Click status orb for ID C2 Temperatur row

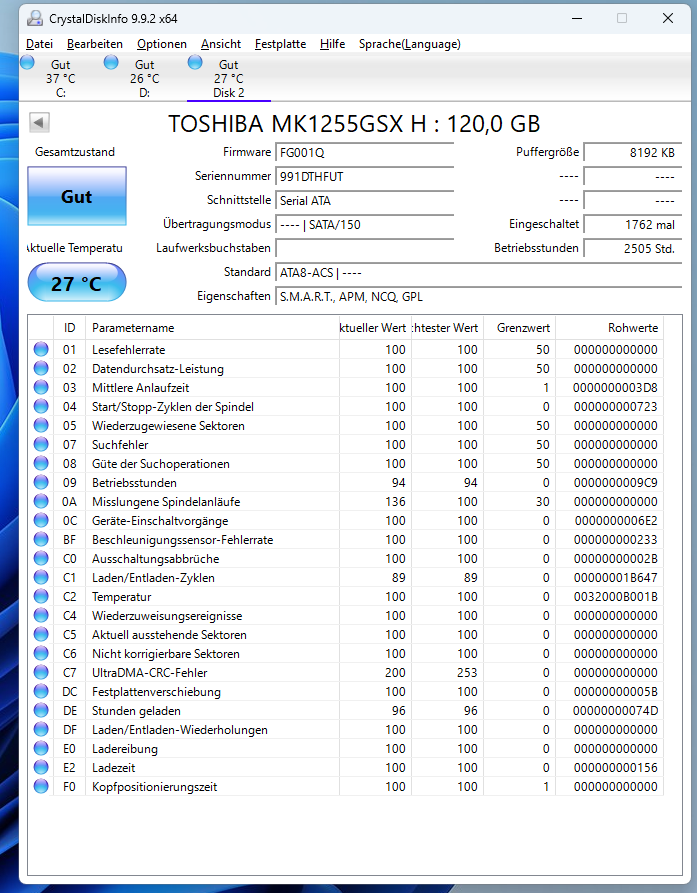tap(41, 596)
